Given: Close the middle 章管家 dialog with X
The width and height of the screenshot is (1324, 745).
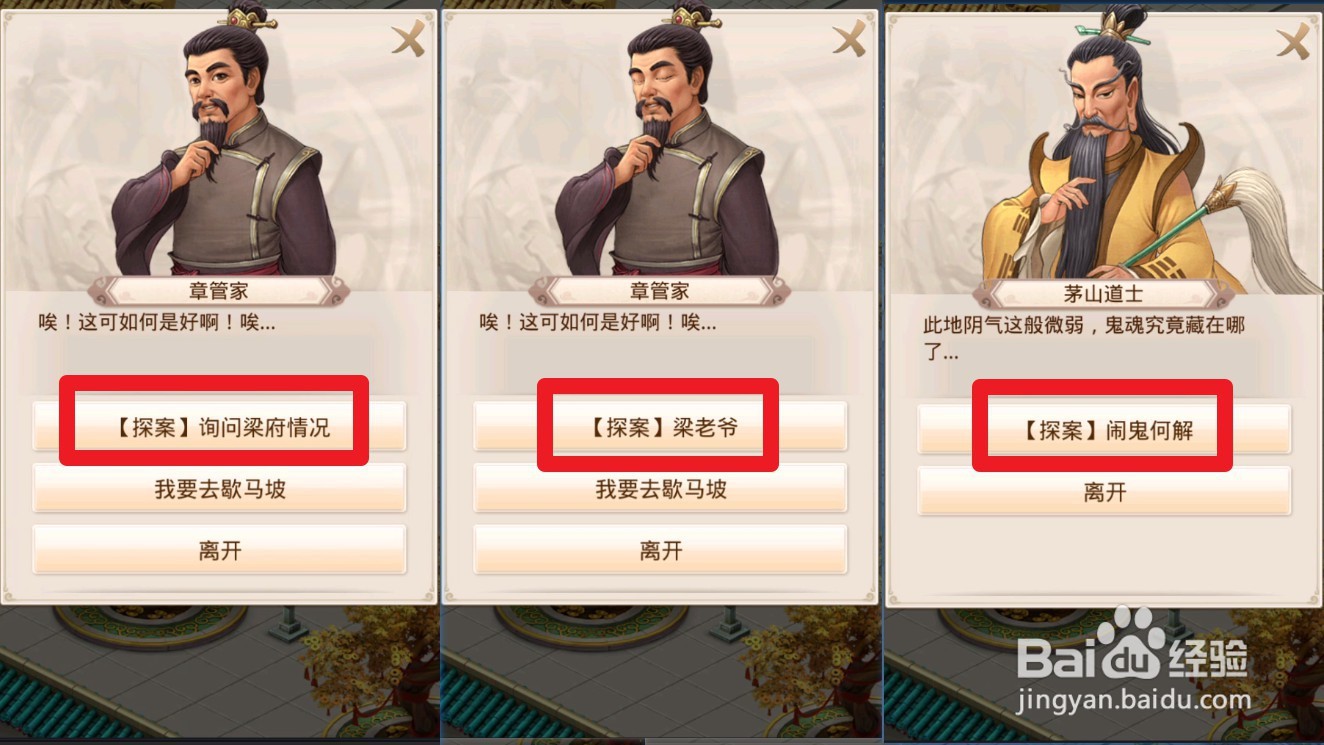Looking at the screenshot, I should point(849,40).
